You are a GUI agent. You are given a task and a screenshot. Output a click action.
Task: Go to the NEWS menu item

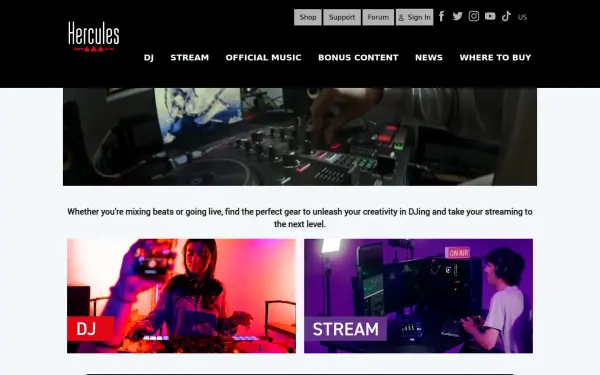[429, 58]
